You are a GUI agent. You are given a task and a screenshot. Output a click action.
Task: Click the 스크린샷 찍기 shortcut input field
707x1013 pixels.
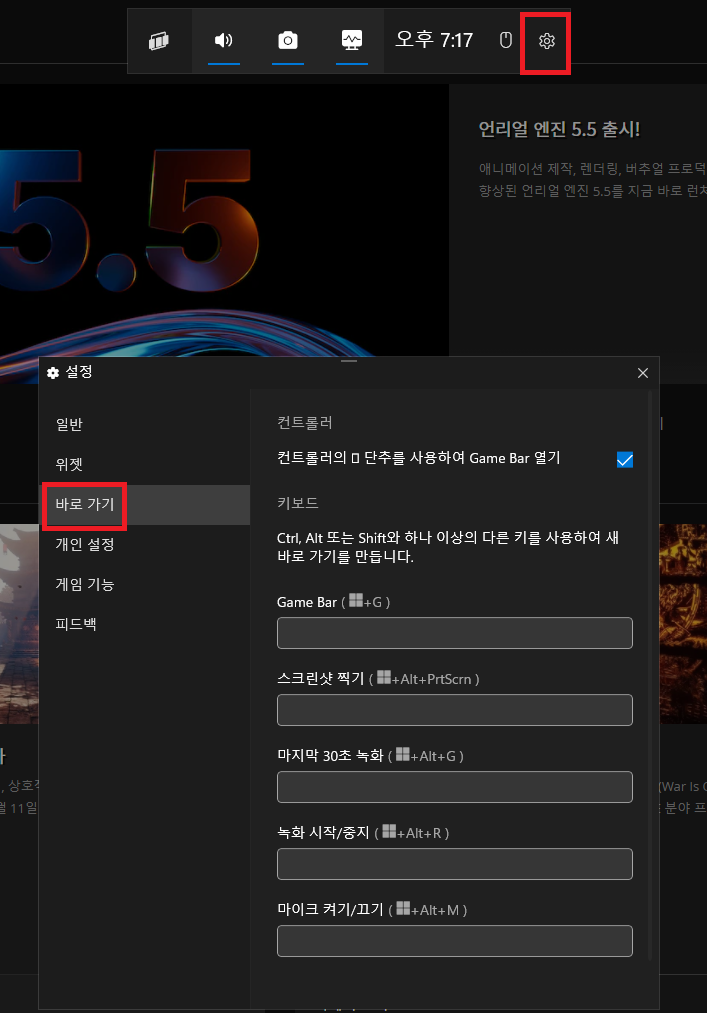tap(454, 709)
